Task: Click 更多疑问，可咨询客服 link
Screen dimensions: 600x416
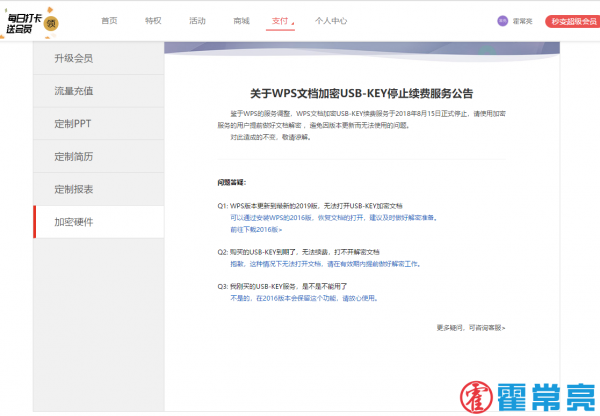Action: click(471, 328)
